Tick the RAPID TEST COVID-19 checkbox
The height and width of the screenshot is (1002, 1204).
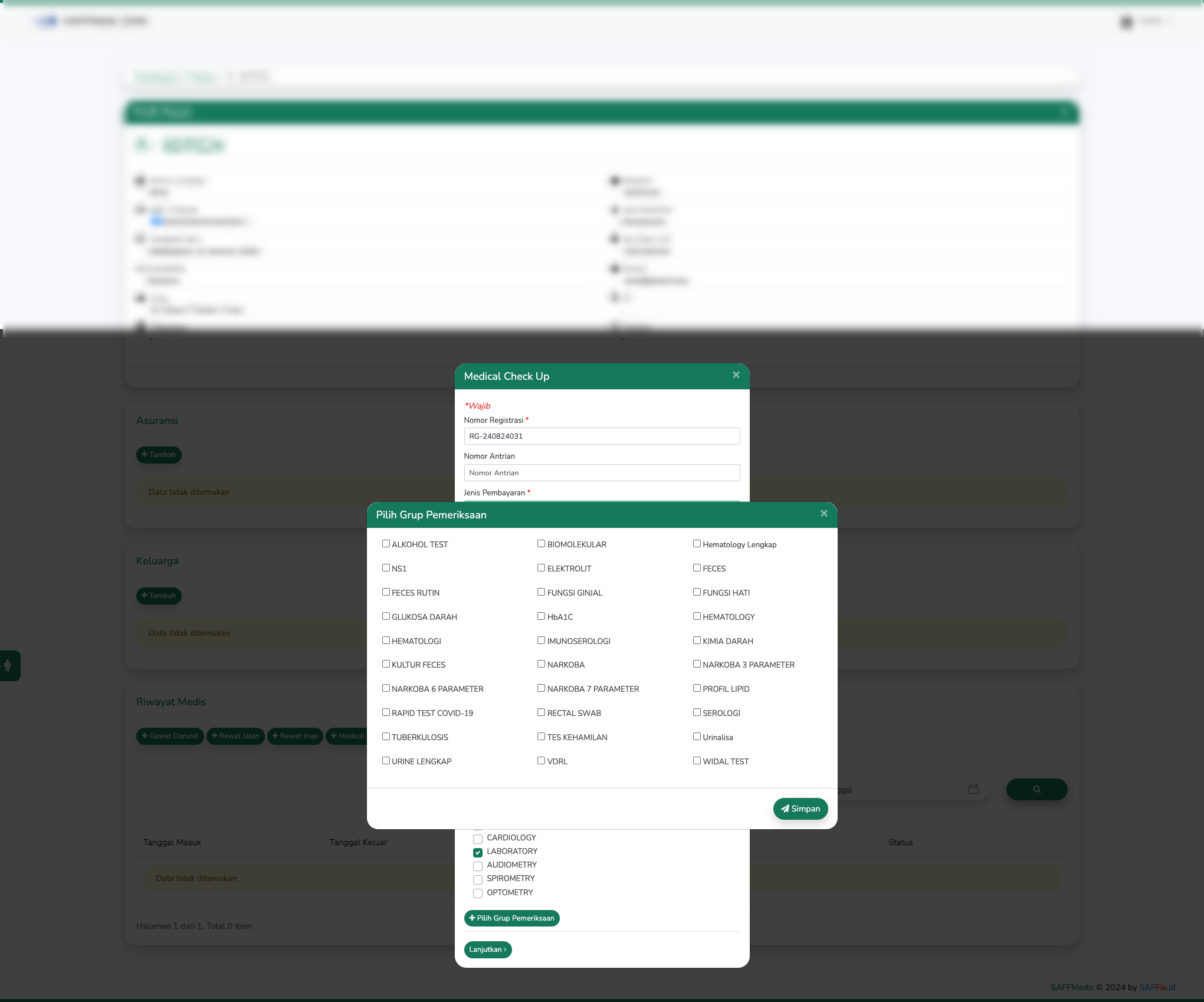386,712
